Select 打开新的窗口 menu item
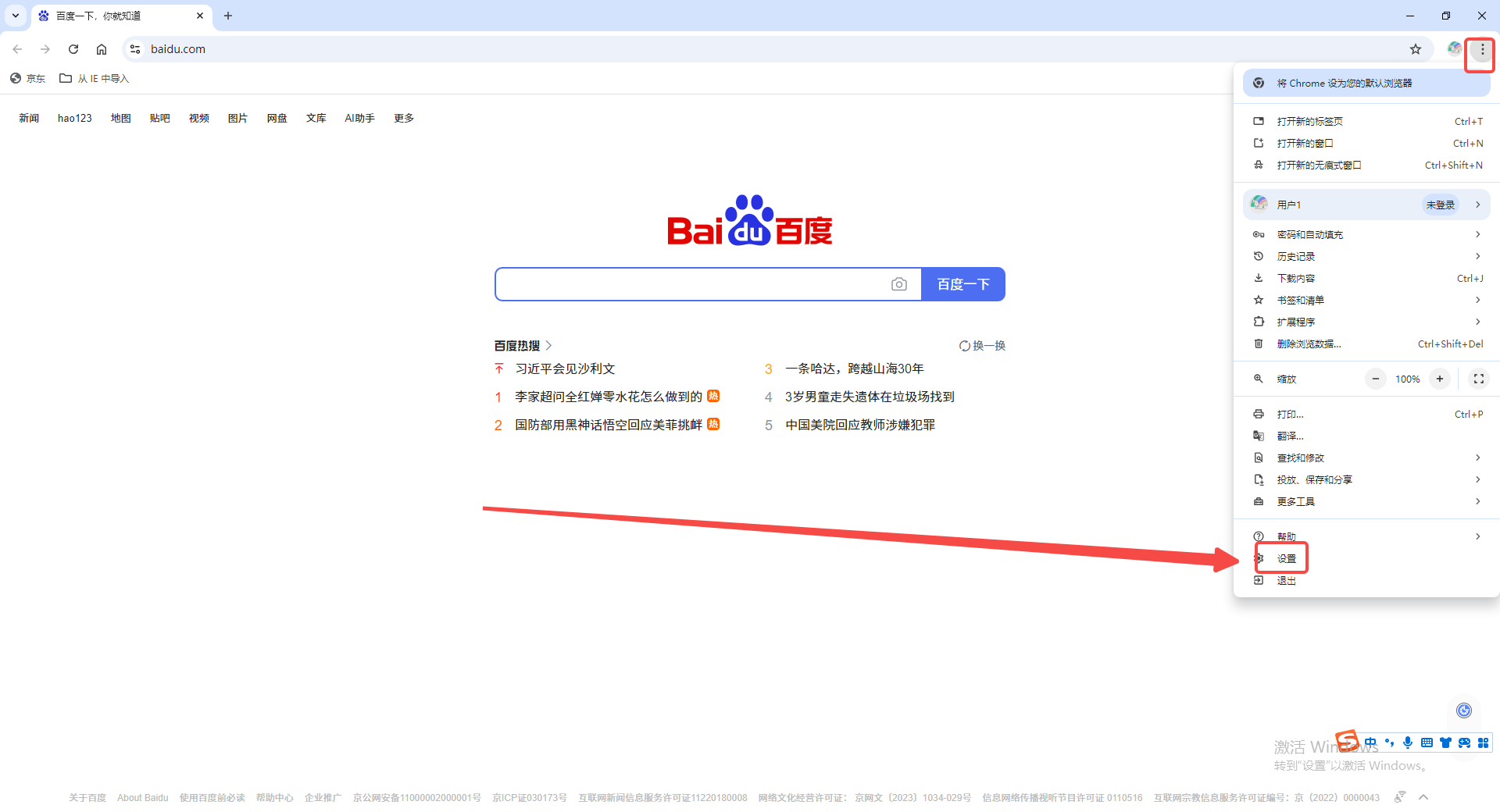Image resolution: width=1500 pixels, height=812 pixels. [1366, 143]
